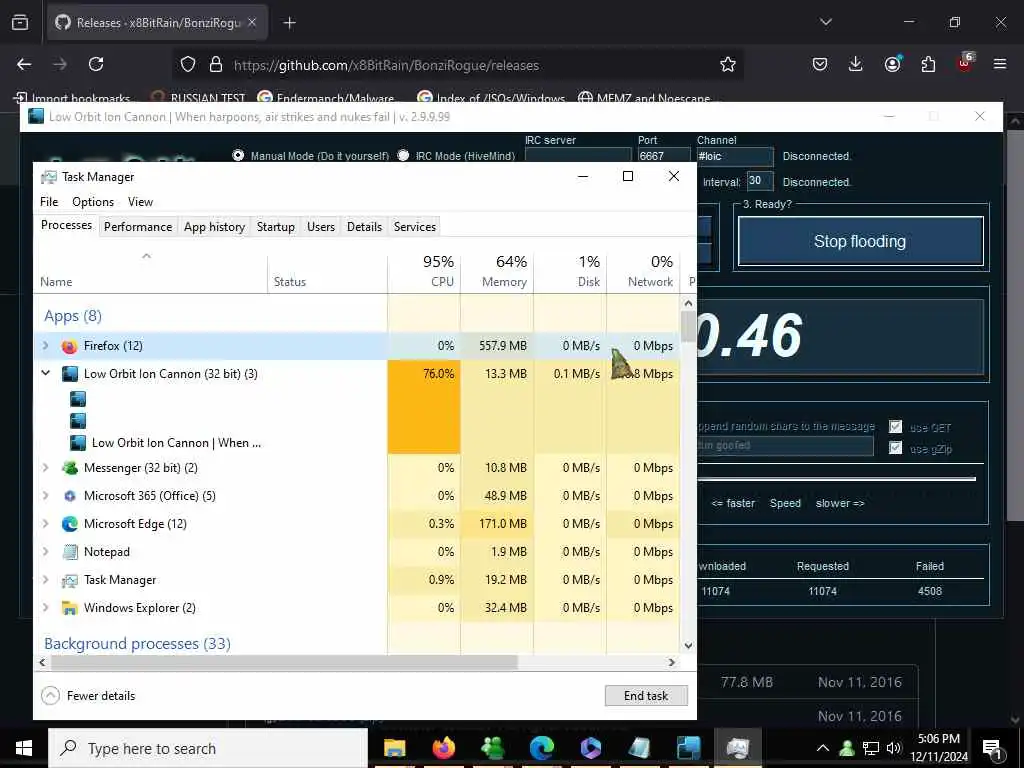This screenshot has height=768, width=1024.
Task: Switch to the Services tab
Action: point(415,227)
